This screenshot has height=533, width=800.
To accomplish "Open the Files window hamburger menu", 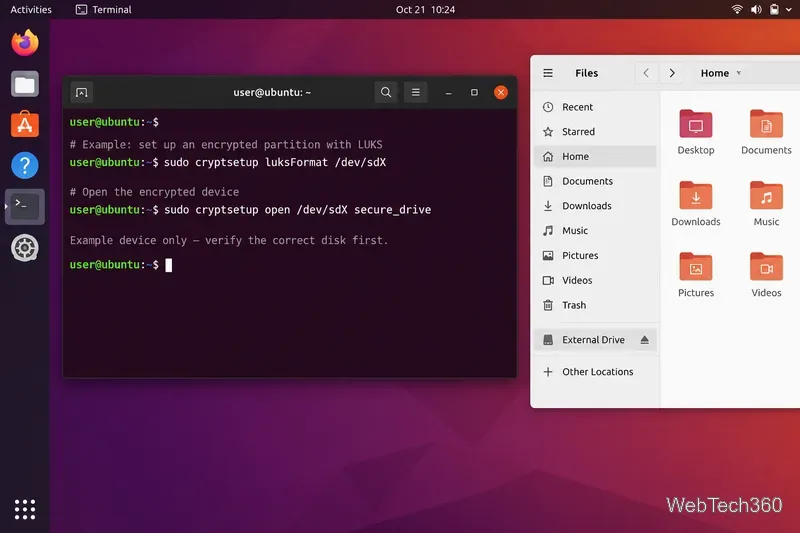I will 548,73.
